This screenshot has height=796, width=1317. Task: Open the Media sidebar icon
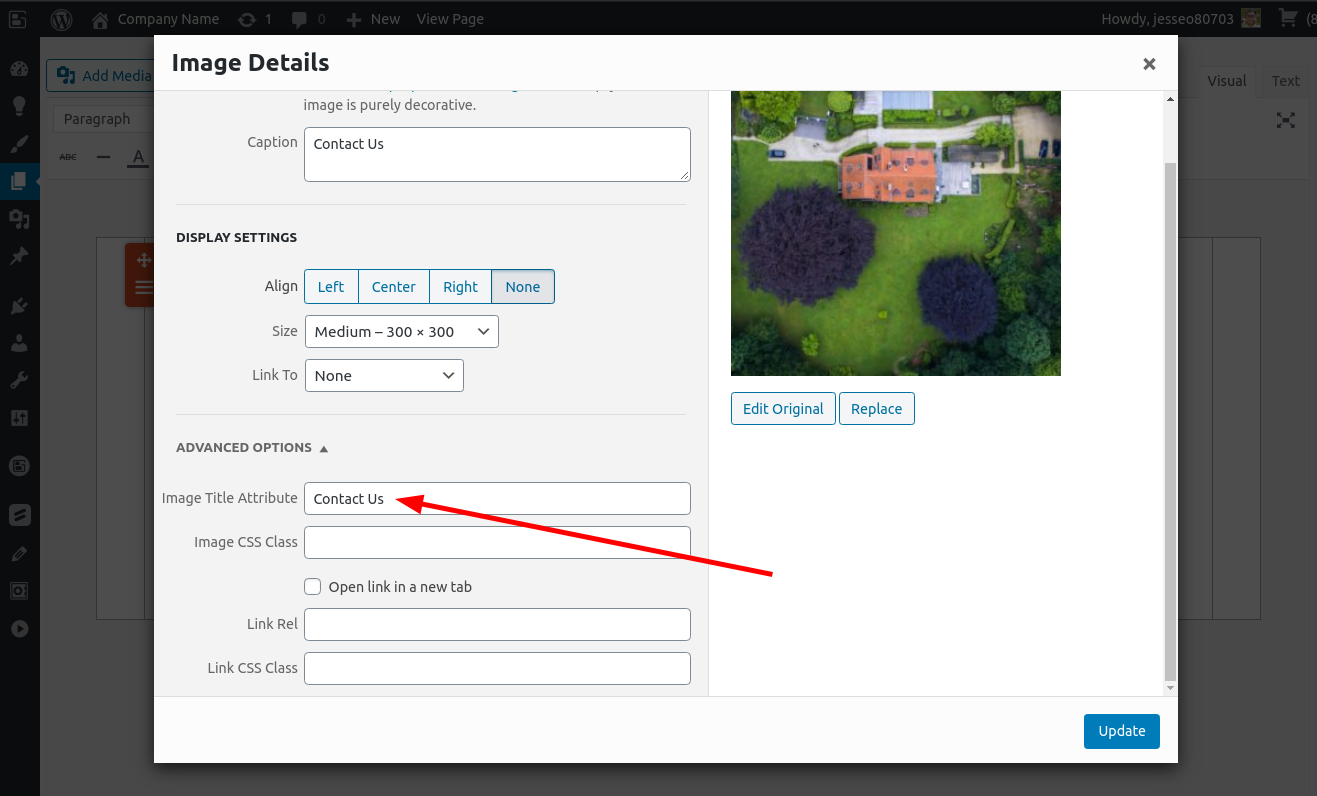click(19, 218)
